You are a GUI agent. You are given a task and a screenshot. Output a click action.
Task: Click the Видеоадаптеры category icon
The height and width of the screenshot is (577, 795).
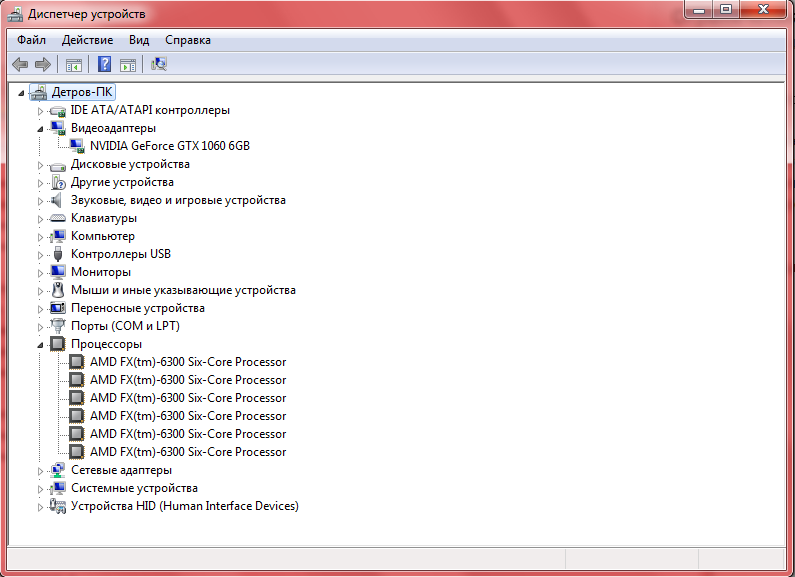[x=58, y=128]
